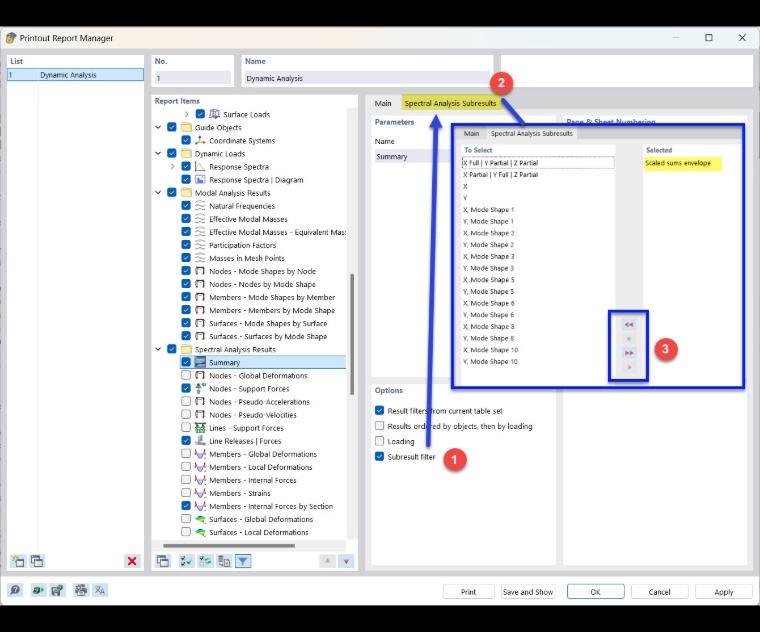Check Lines - Support Forces checkbox

pos(186,427)
